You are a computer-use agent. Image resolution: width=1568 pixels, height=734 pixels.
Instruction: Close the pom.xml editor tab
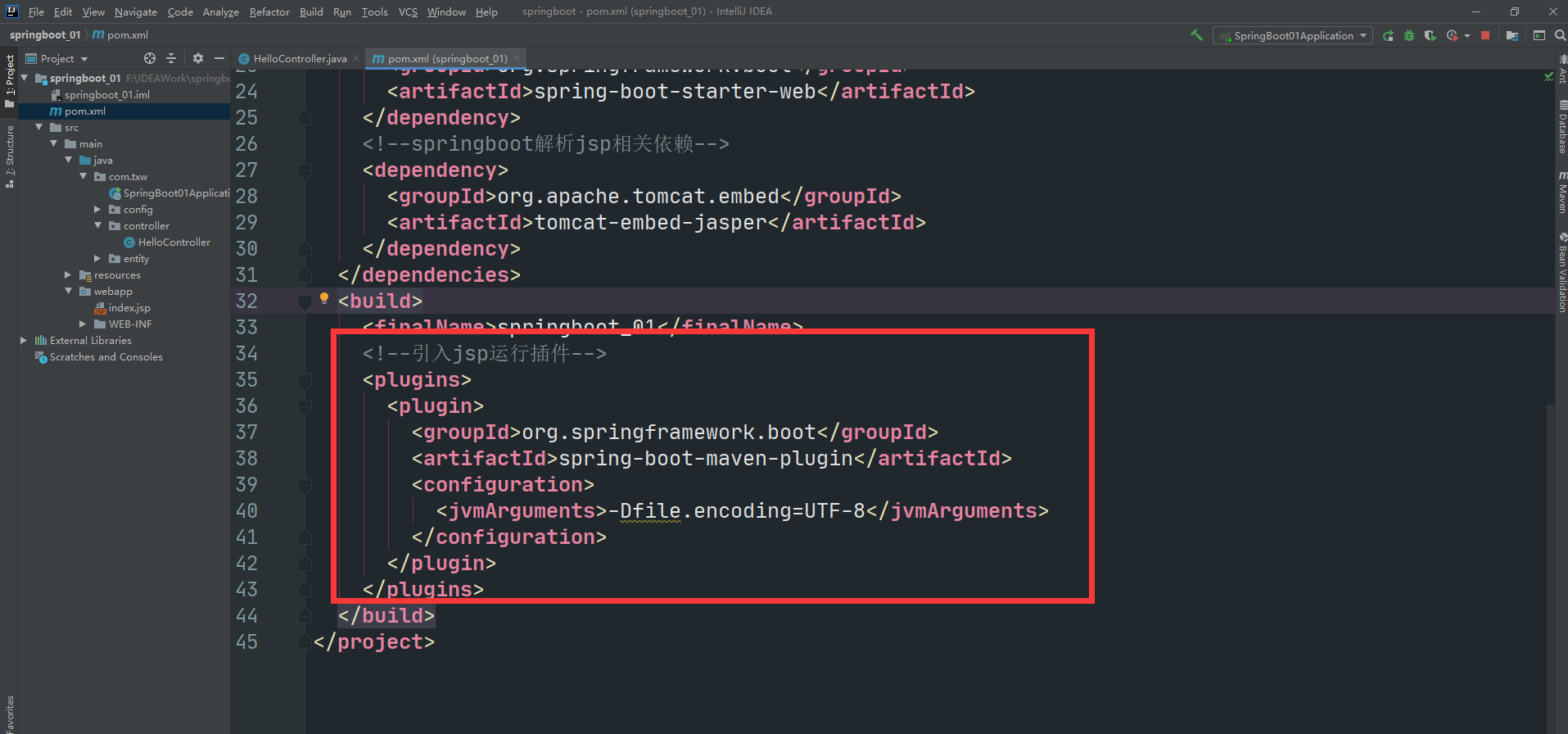click(517, 58)
